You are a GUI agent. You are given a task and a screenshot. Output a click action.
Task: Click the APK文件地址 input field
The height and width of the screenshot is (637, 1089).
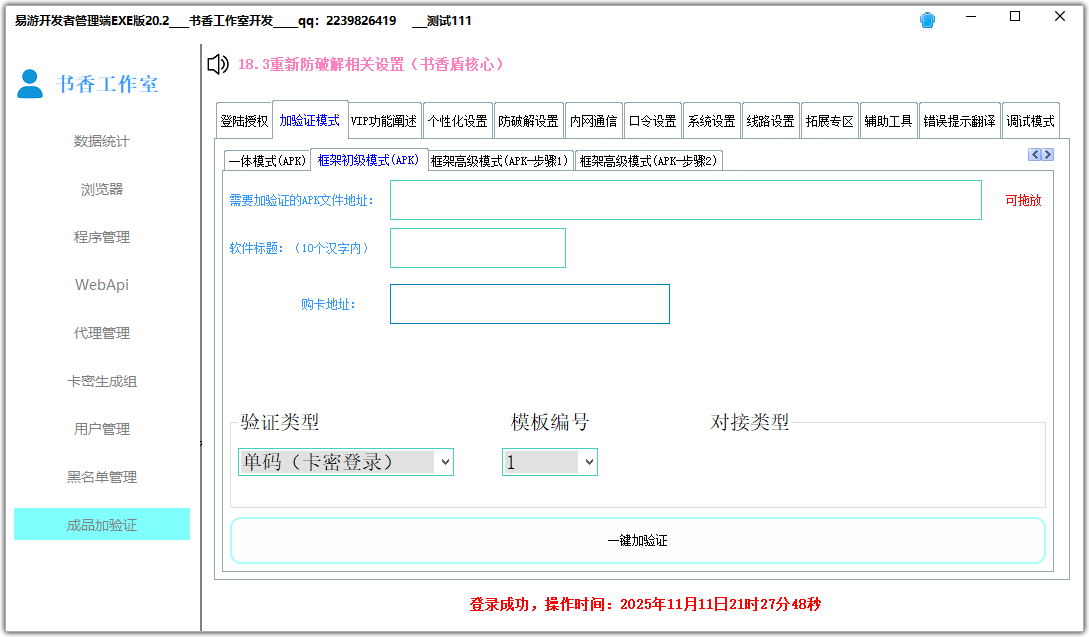[685, 199]
